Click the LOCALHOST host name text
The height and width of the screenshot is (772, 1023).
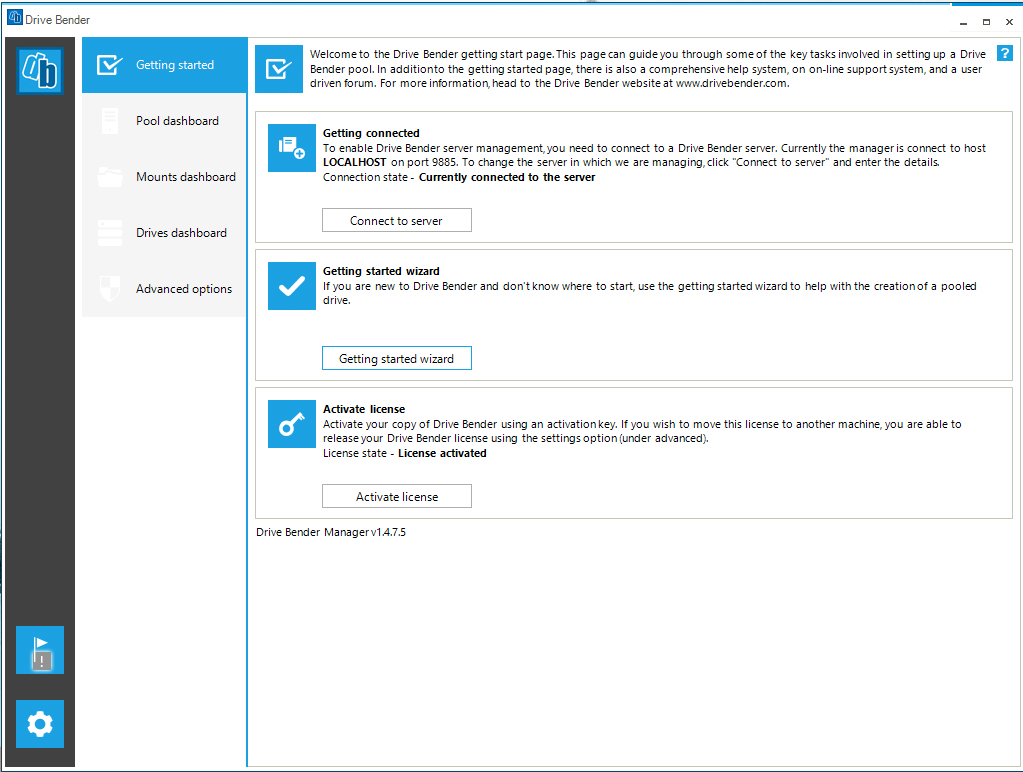[x=354, y=162]
